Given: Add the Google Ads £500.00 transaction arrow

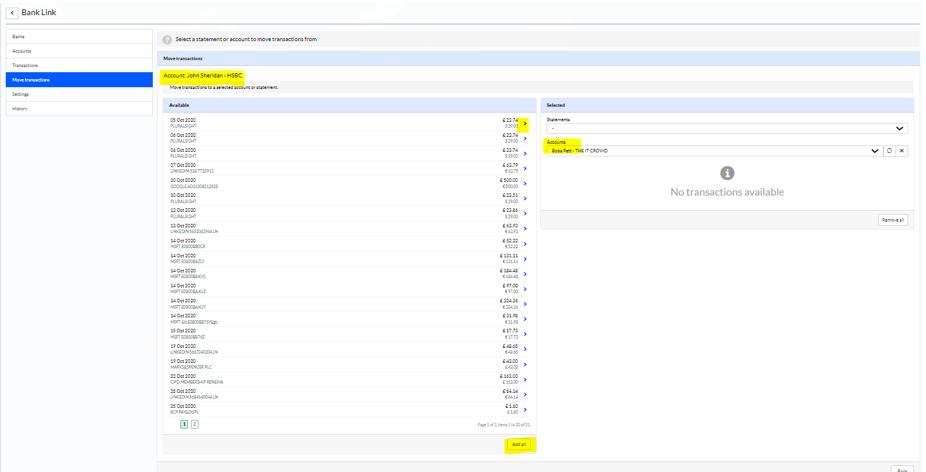Looking at the screenshot, I should (x=525, y=183).
